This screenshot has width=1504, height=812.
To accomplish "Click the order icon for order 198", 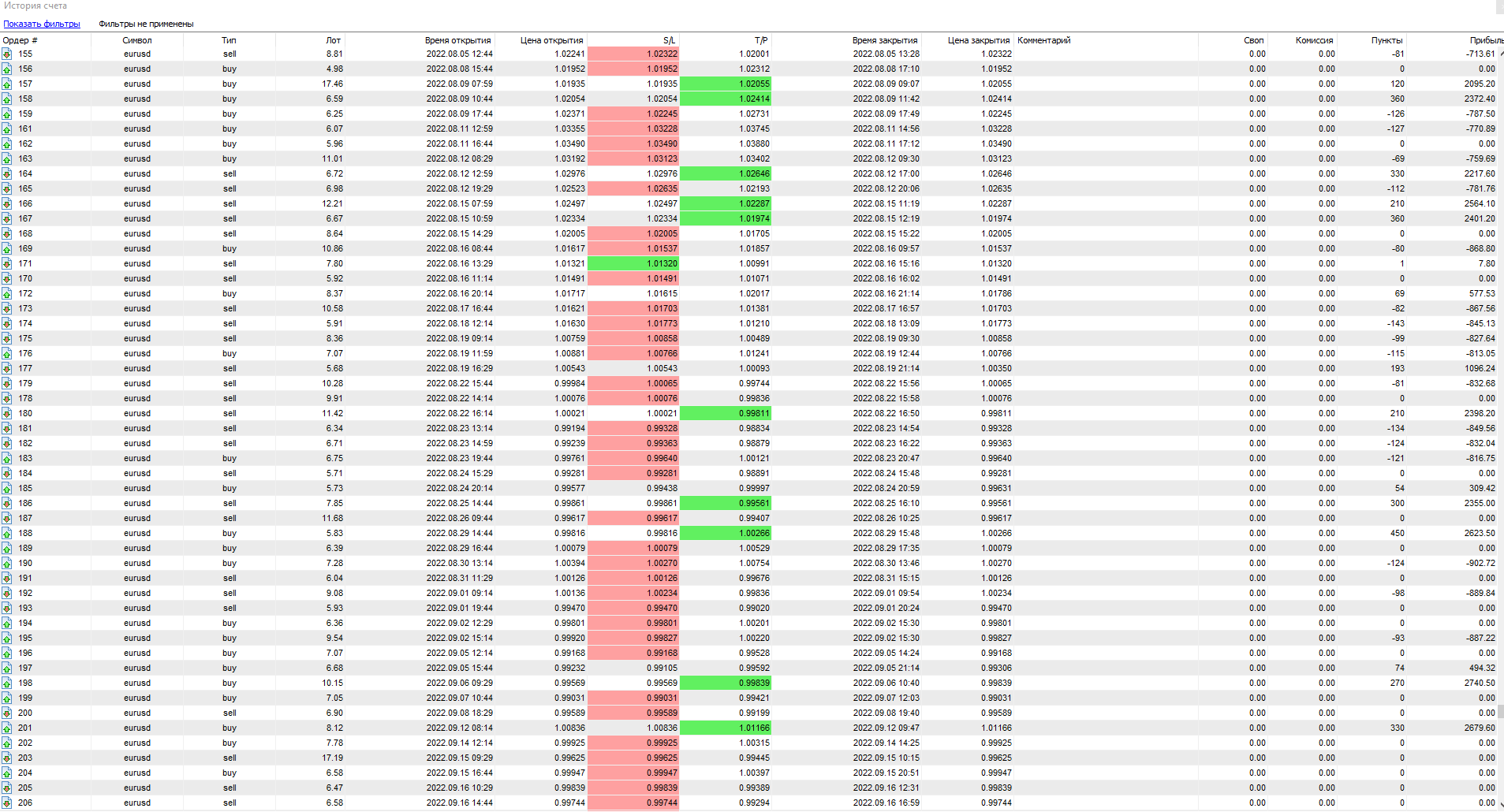I will click(7, 683).
